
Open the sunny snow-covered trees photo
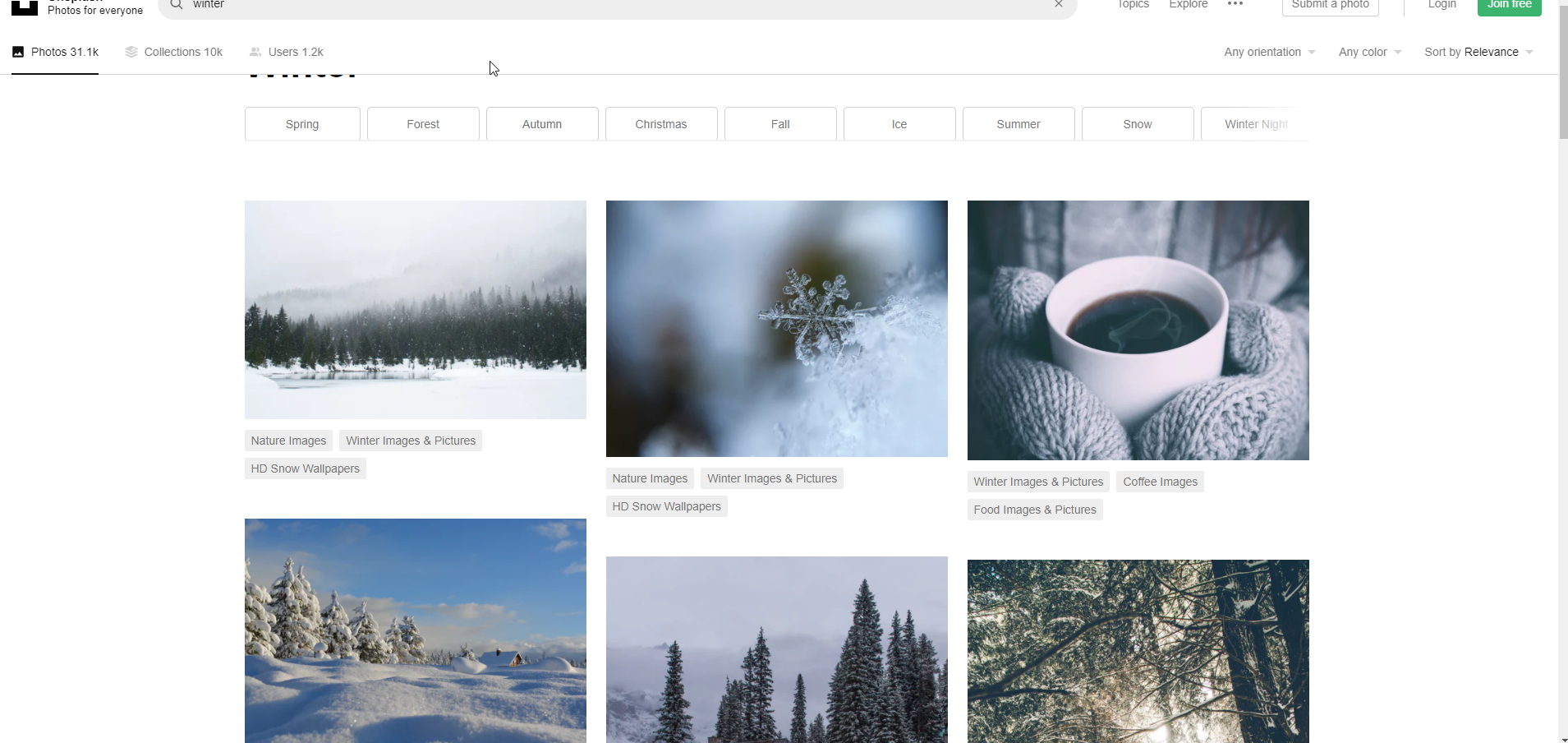point(416,630)
